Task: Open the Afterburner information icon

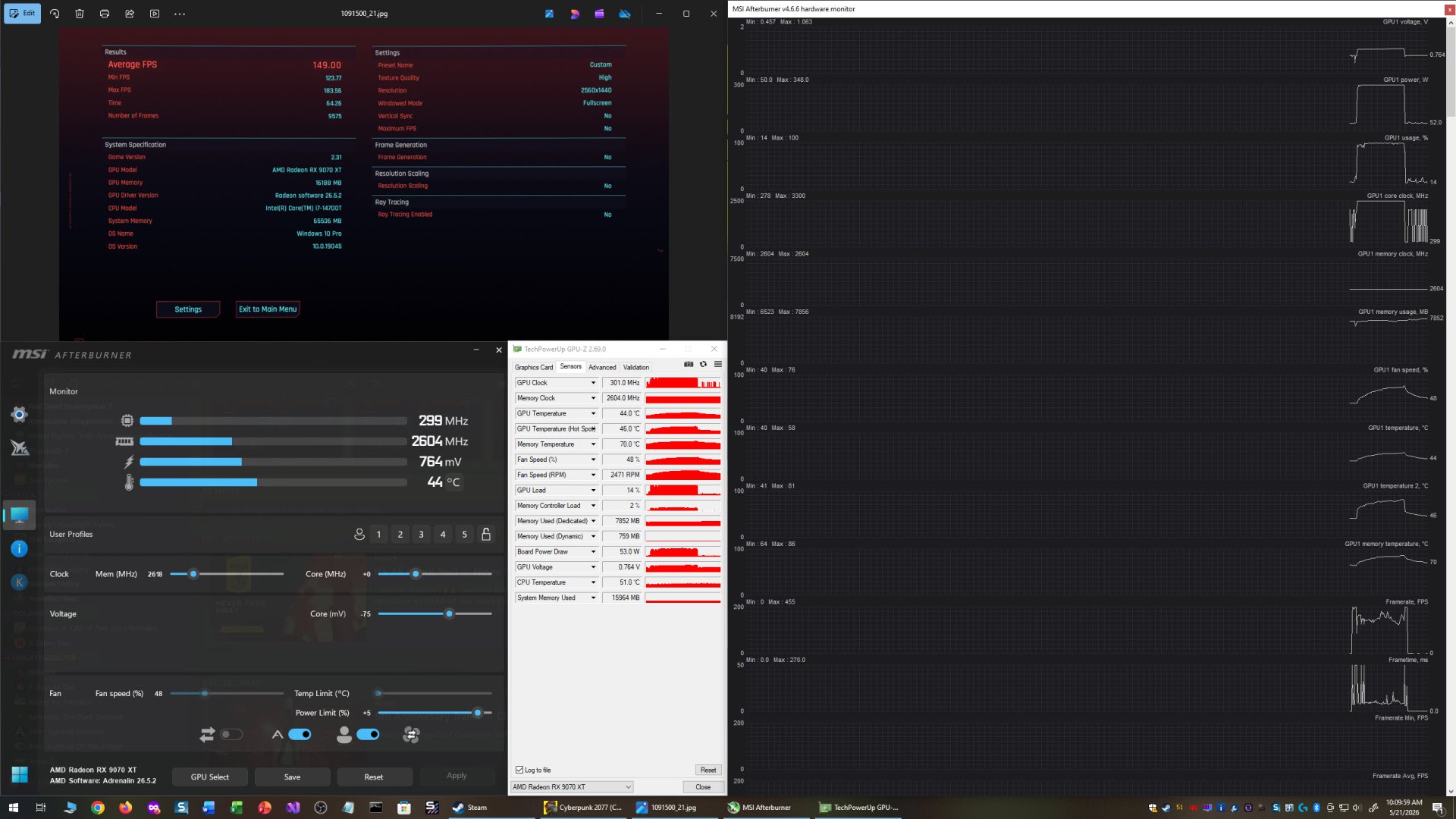Action: pos(20,548)
